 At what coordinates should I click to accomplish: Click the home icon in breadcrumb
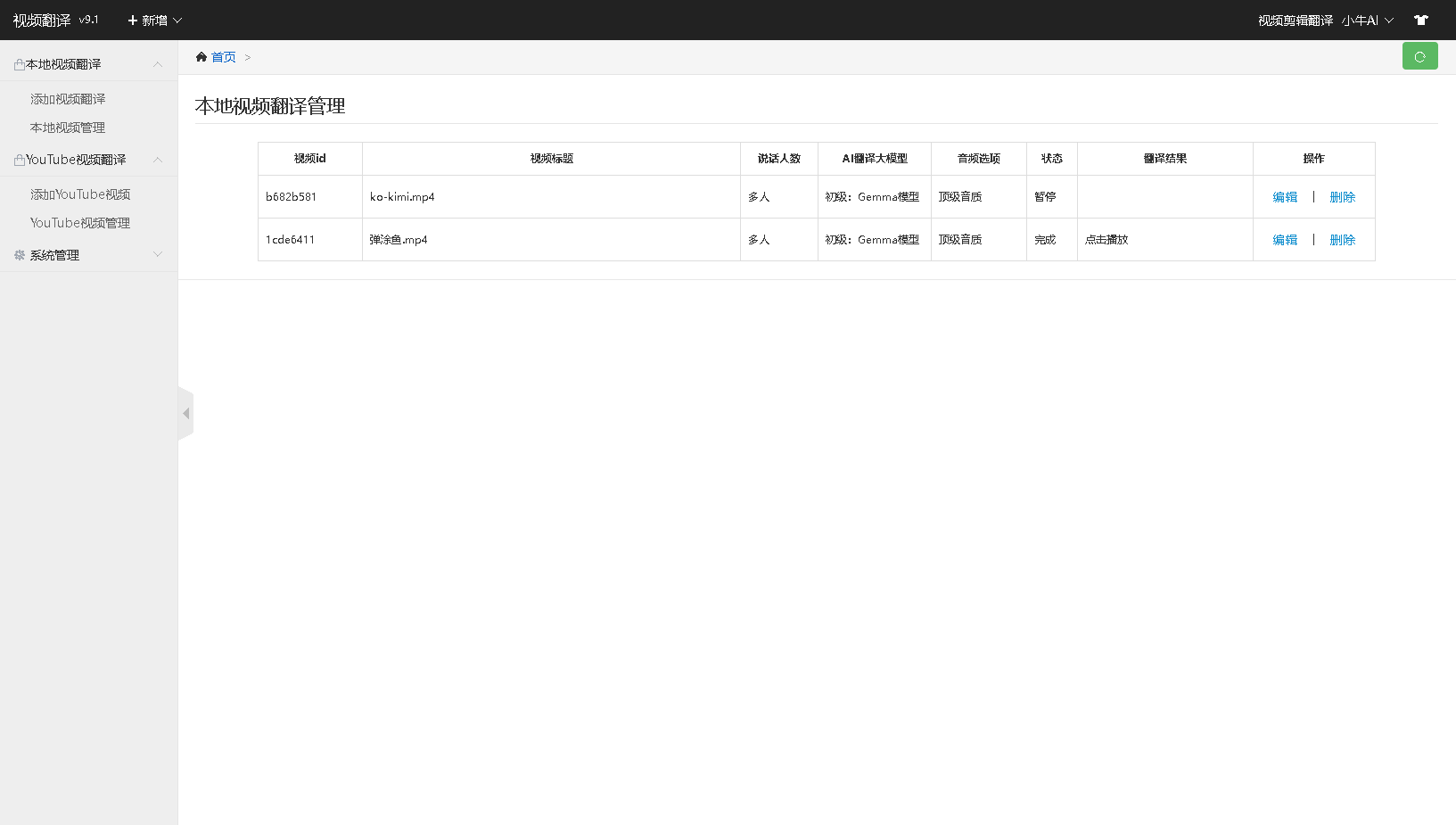tap(202, 57)
